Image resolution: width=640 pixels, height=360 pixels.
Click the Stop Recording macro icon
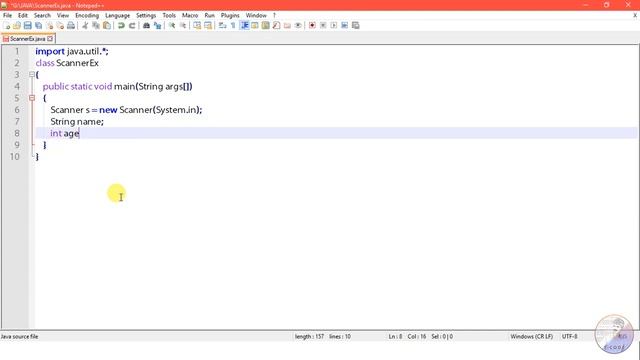(x=323, y=25)
